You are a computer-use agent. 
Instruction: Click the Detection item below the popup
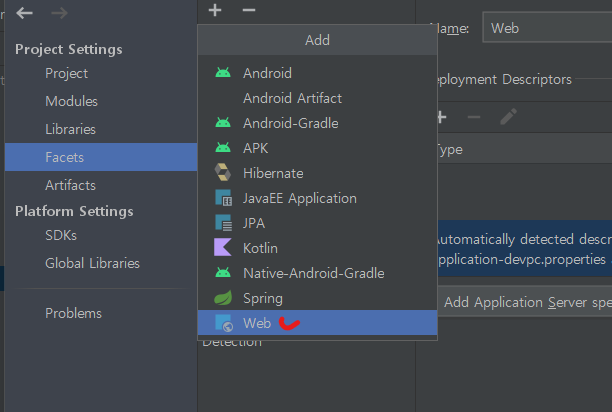[x=232, y=343]
